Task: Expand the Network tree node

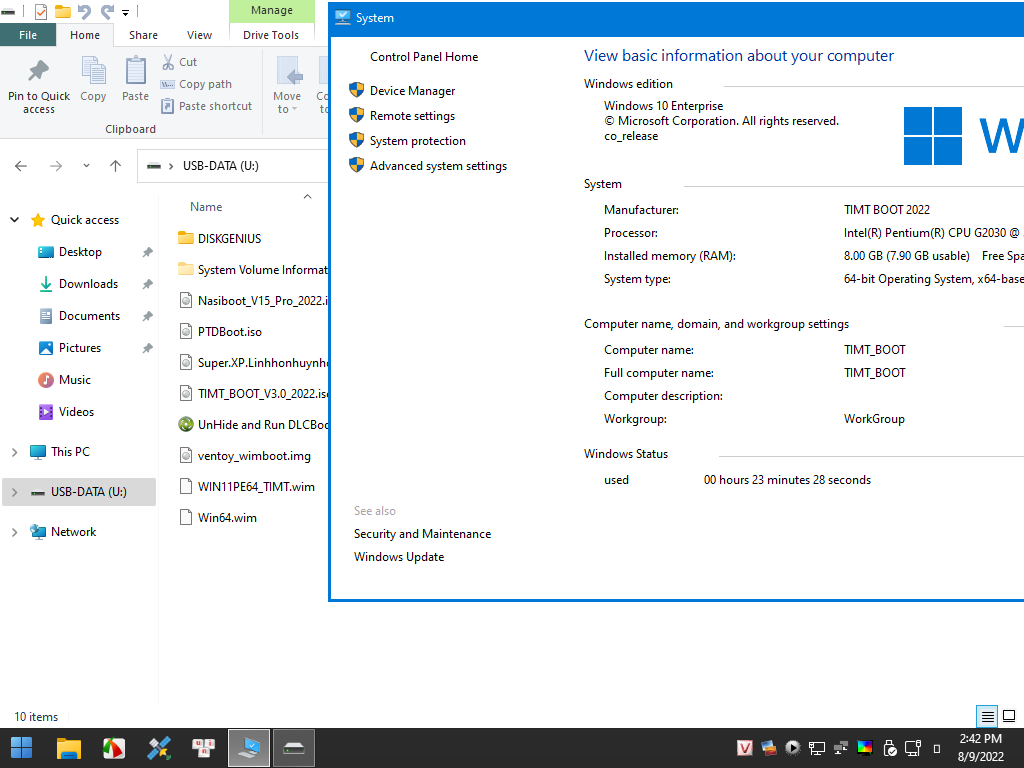Action: pyautogui.click(x=14, y=532)
